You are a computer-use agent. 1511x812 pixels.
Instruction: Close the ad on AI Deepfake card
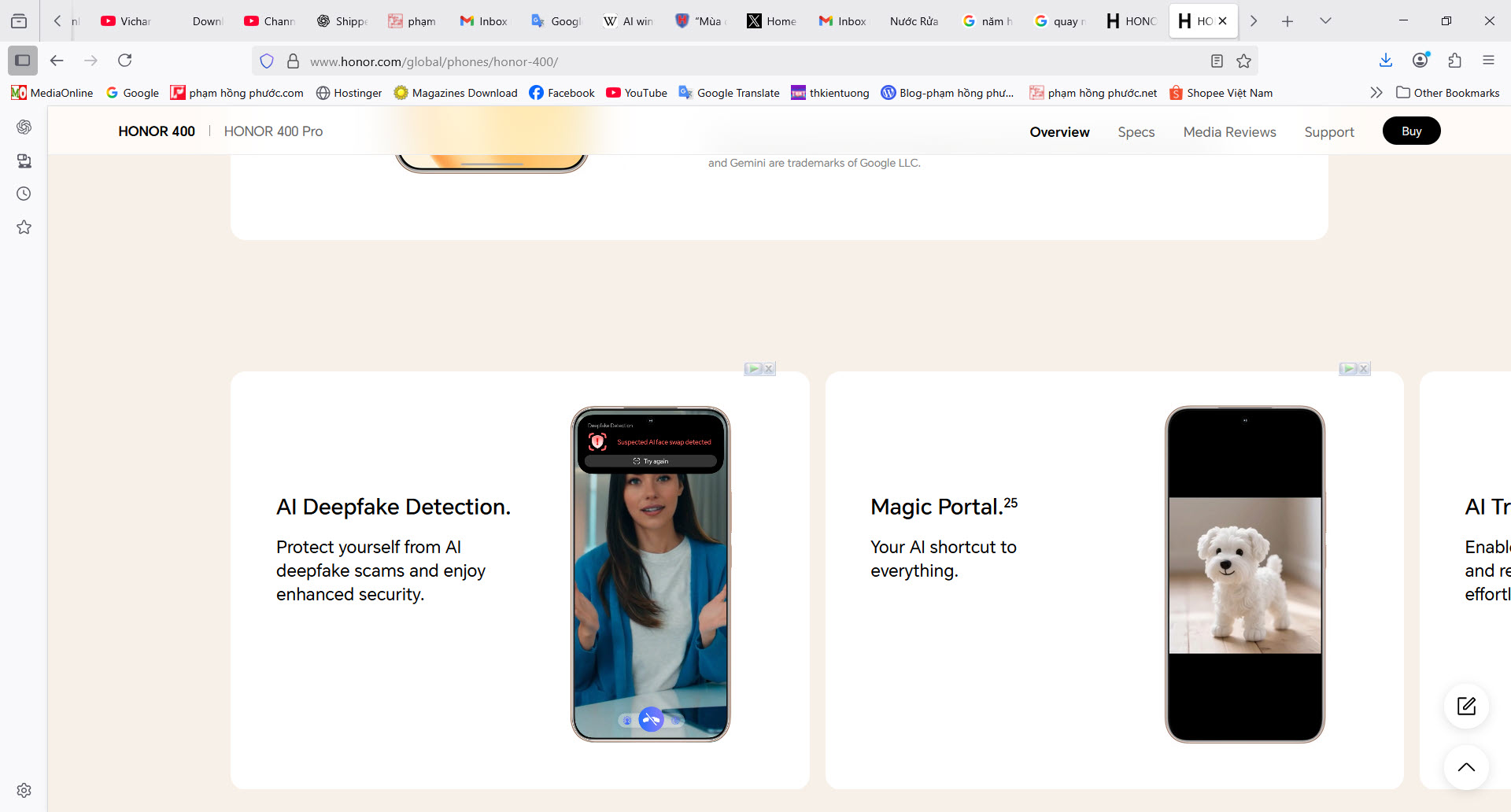(x=769, y=368)
